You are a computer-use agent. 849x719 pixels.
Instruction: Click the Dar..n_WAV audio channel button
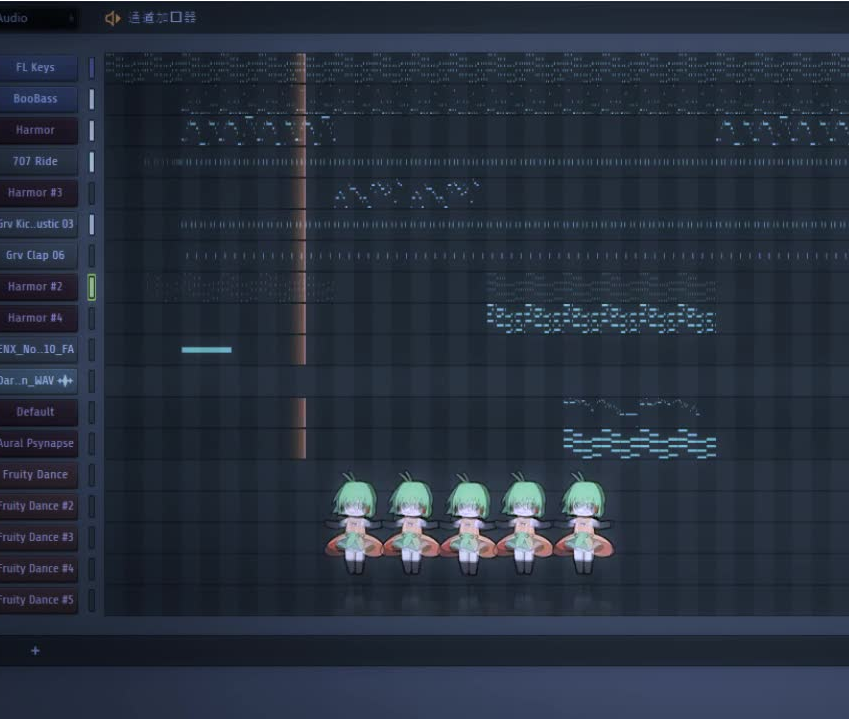(x=38, y=381)
